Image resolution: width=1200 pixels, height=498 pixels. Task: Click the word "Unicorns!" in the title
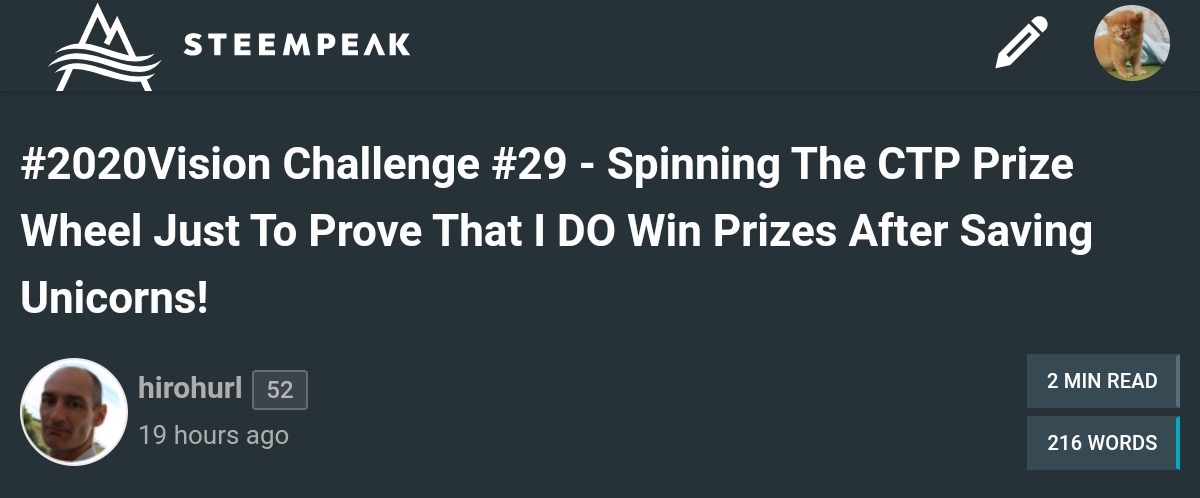pos(115,300)
